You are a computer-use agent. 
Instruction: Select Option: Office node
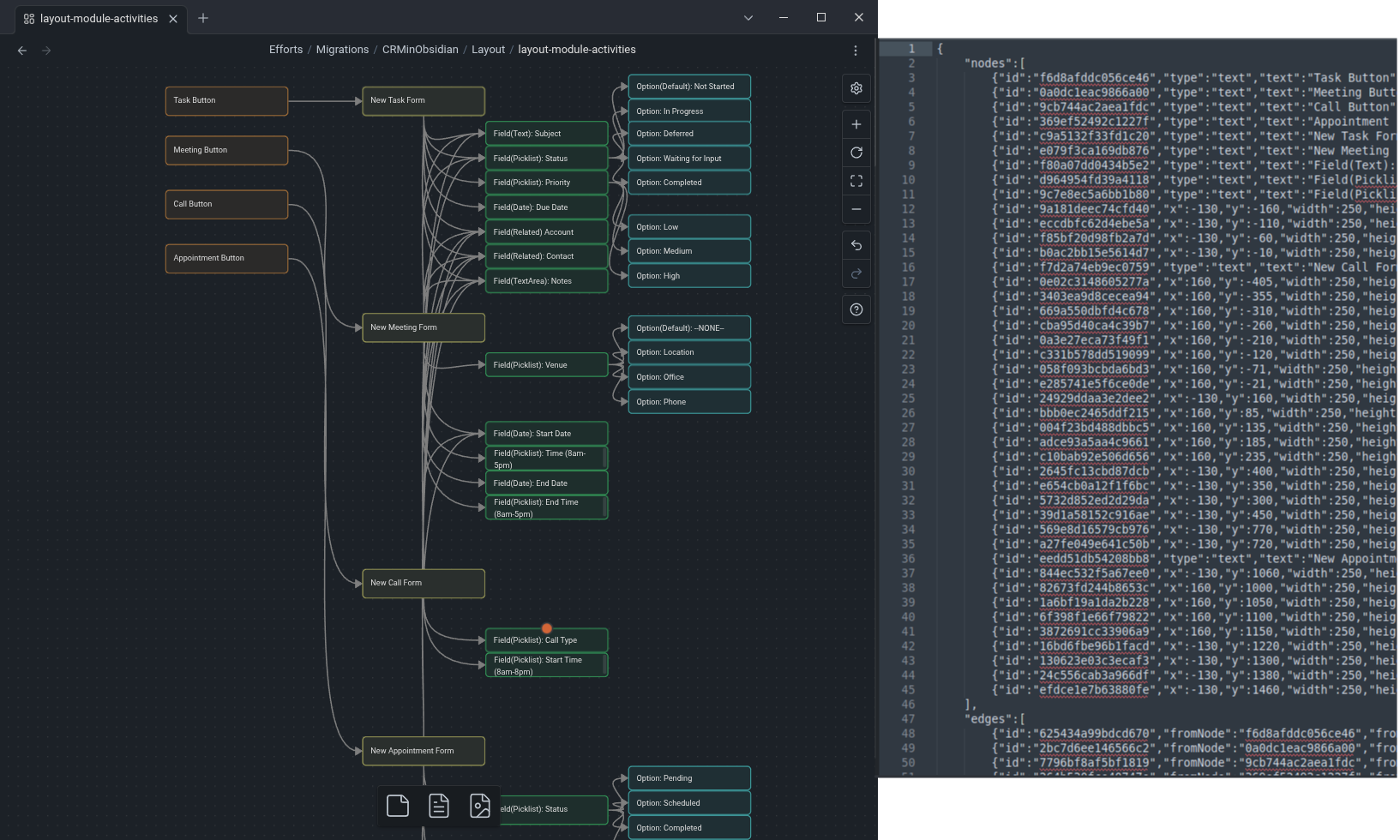pos(689,377)
